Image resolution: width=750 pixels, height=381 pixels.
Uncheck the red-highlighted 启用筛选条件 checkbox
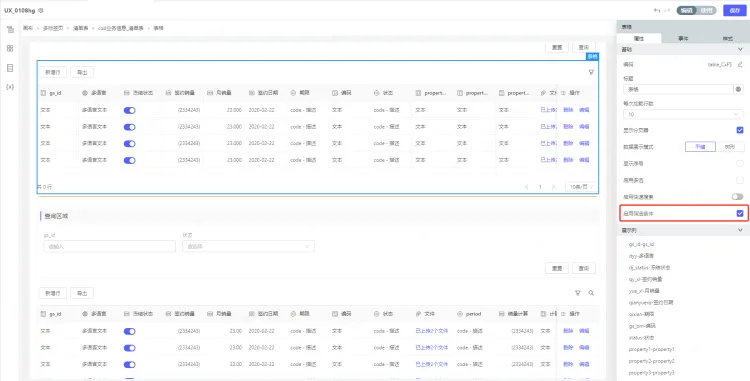coord(740,213)
